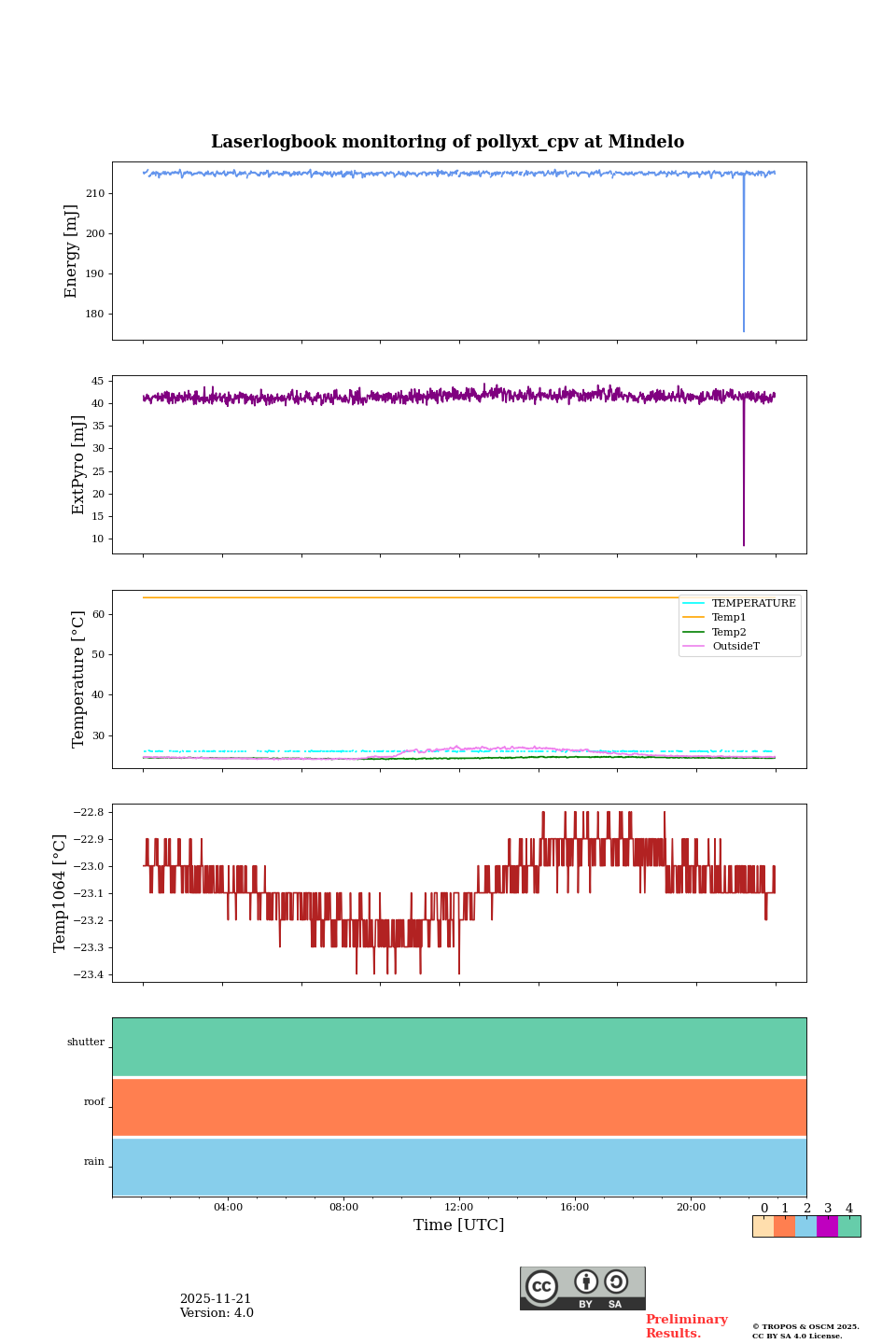
Task: Click the green Temp2 legend line marker
Action: (693, 632)
